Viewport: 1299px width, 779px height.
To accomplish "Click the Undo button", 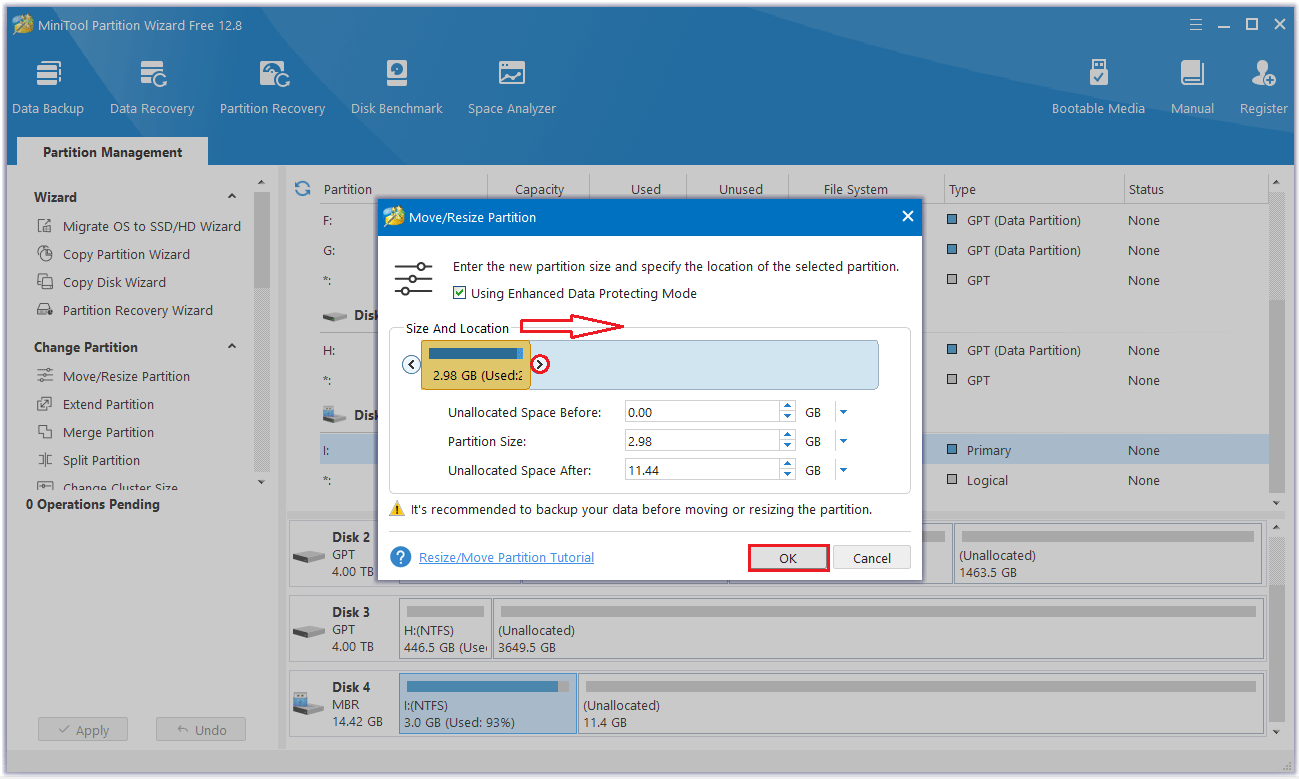I will [x=201, y=730].
